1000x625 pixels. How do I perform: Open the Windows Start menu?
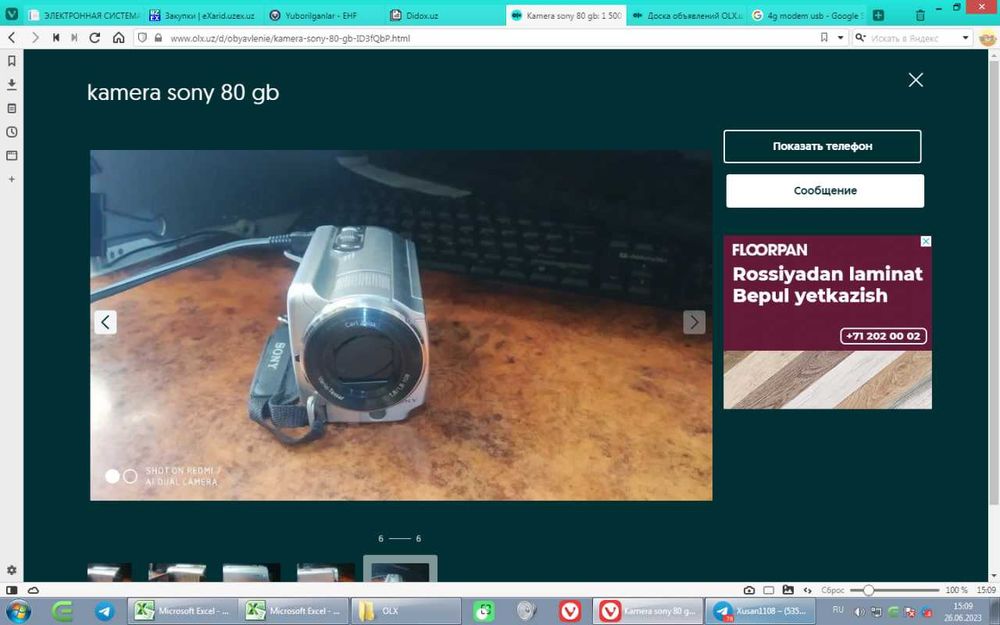[x=17, y=611]
